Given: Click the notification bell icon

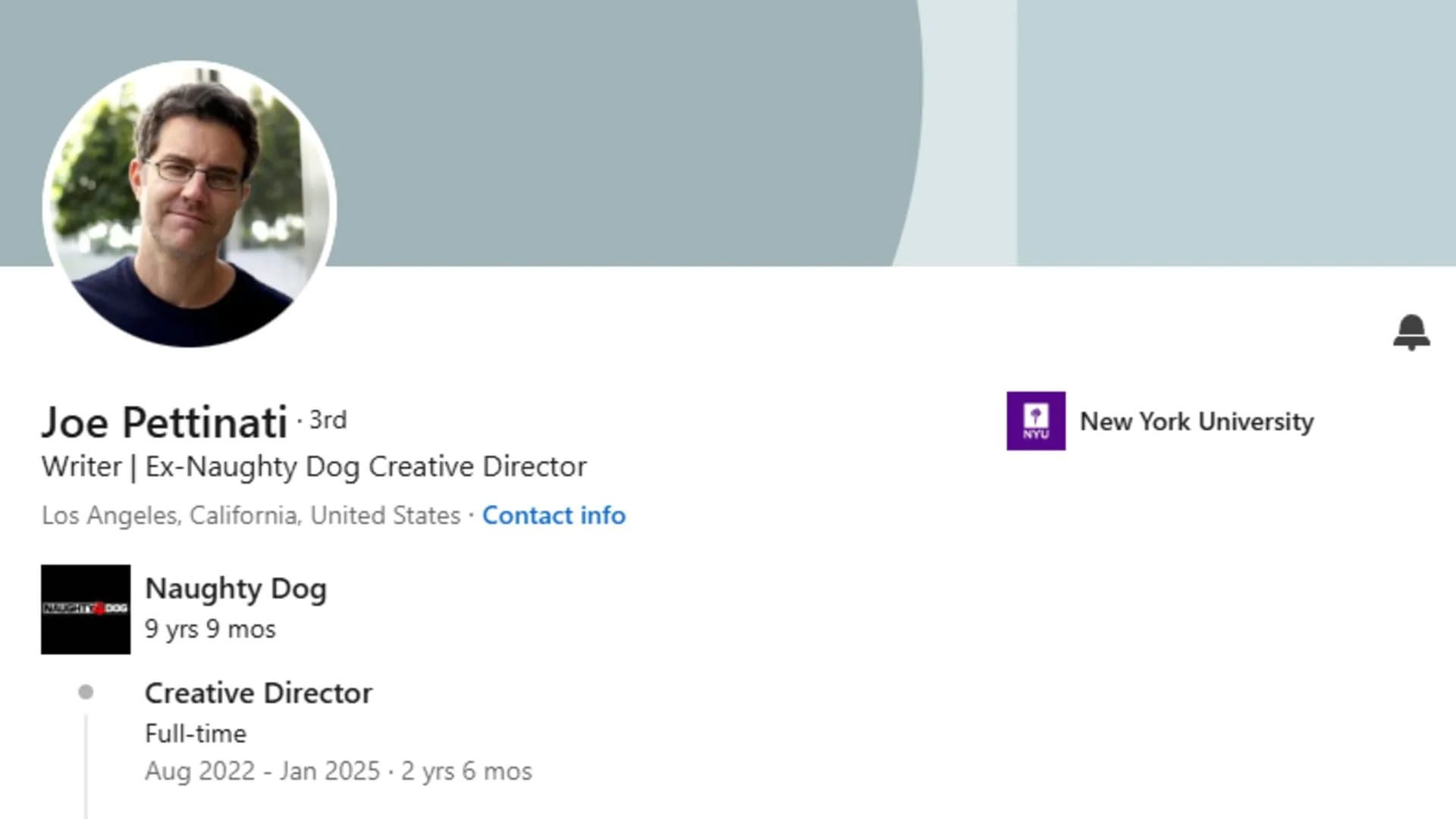Looking at the screenshot, I should coord(1411,332).
